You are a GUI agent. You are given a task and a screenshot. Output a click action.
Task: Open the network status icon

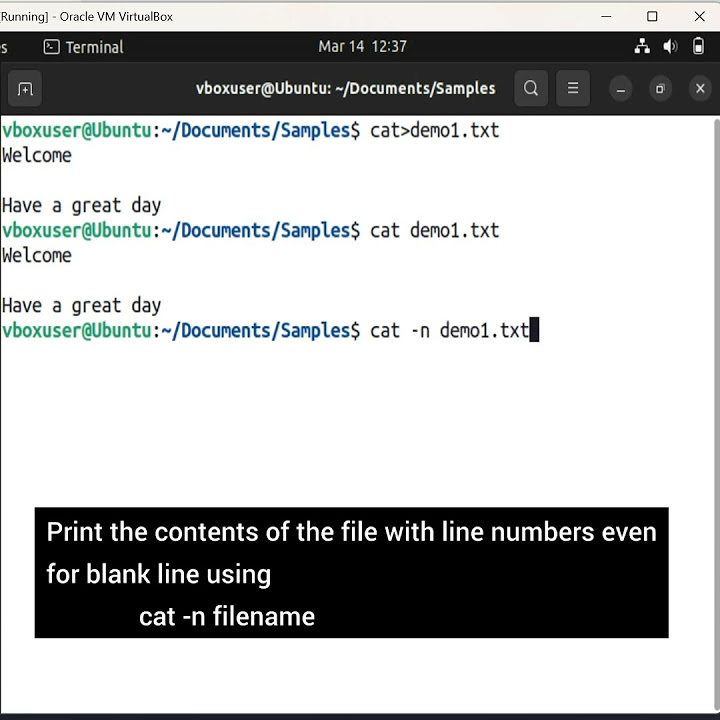click(642, 47)
